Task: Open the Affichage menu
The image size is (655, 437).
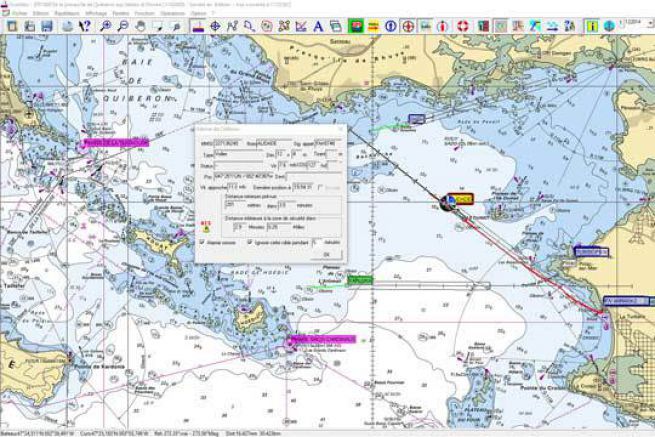Action: [x=96, y=13]
